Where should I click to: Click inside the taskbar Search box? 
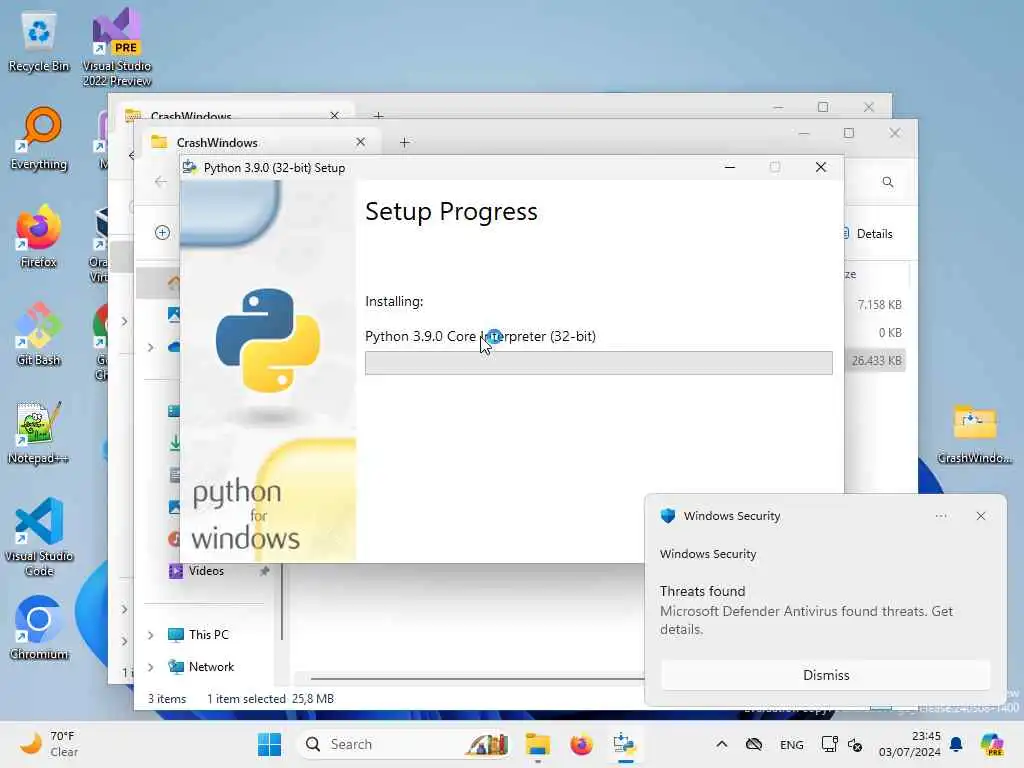tap(404, 744)
